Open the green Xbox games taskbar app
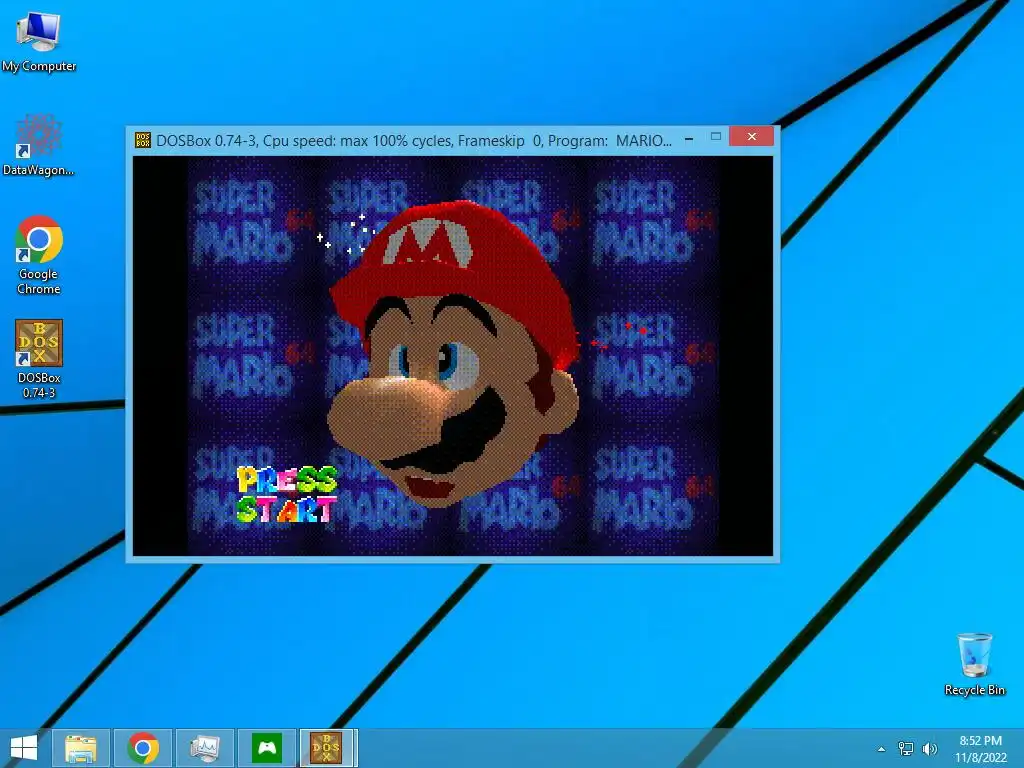Image resolution: width=1024 pixels, height=768 pixels. [x=267, y=748]
